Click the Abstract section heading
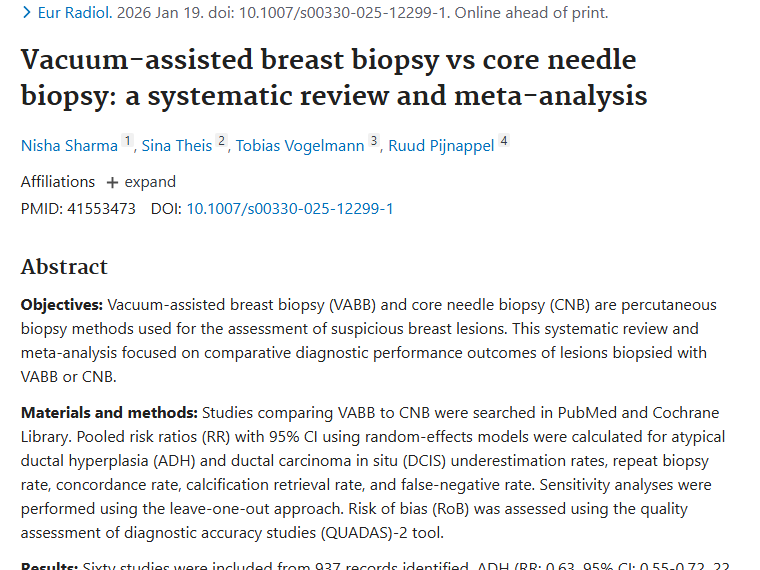This screenshot has width=760, height=570. click(x=64, y=267)
